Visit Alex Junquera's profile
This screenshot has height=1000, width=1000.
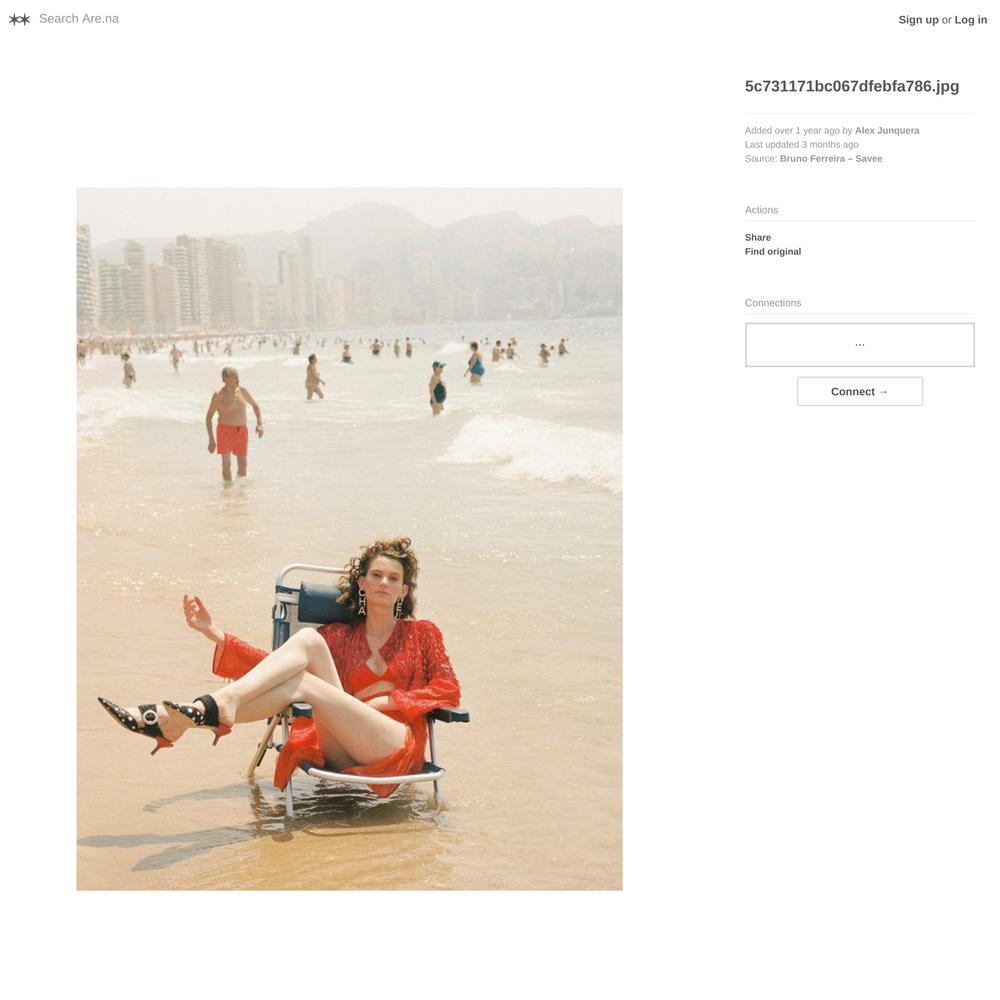(887, 131)
